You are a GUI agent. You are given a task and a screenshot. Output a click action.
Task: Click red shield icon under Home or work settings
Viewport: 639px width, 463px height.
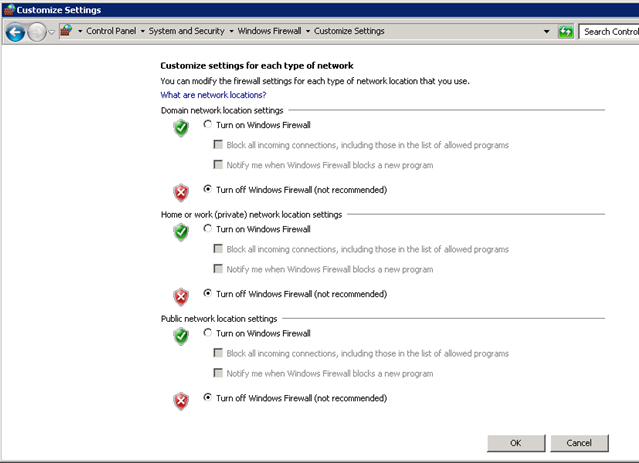181,297
